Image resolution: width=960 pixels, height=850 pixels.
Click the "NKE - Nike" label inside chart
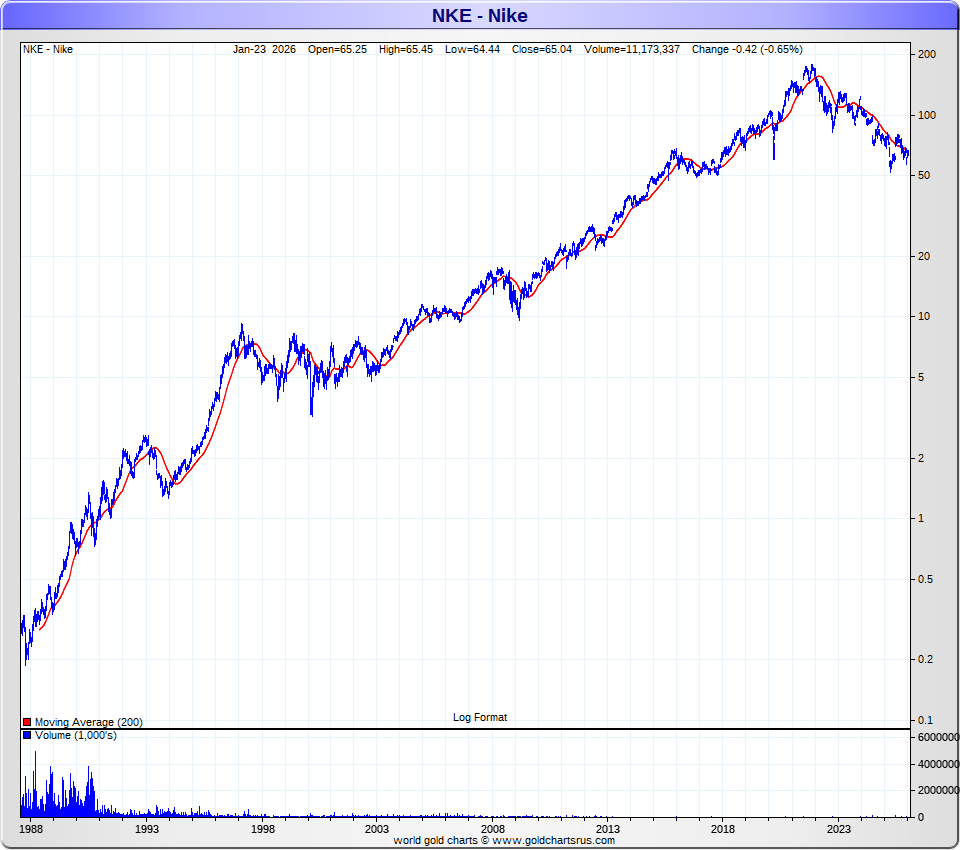click(48, 49)
